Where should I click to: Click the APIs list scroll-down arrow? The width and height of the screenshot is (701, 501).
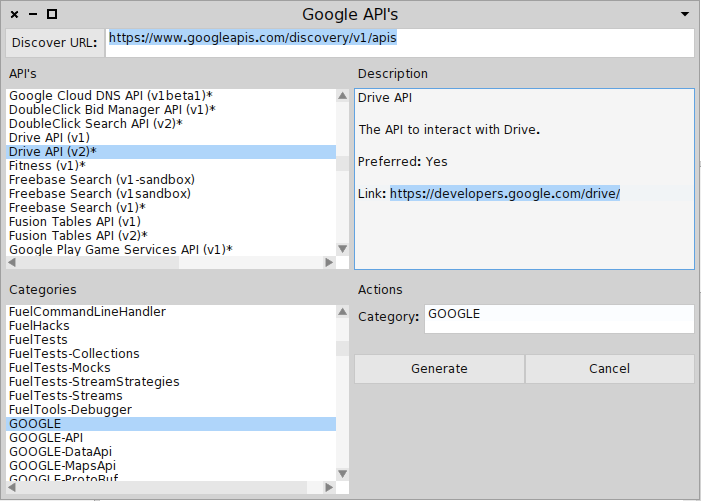coord(342,249)
